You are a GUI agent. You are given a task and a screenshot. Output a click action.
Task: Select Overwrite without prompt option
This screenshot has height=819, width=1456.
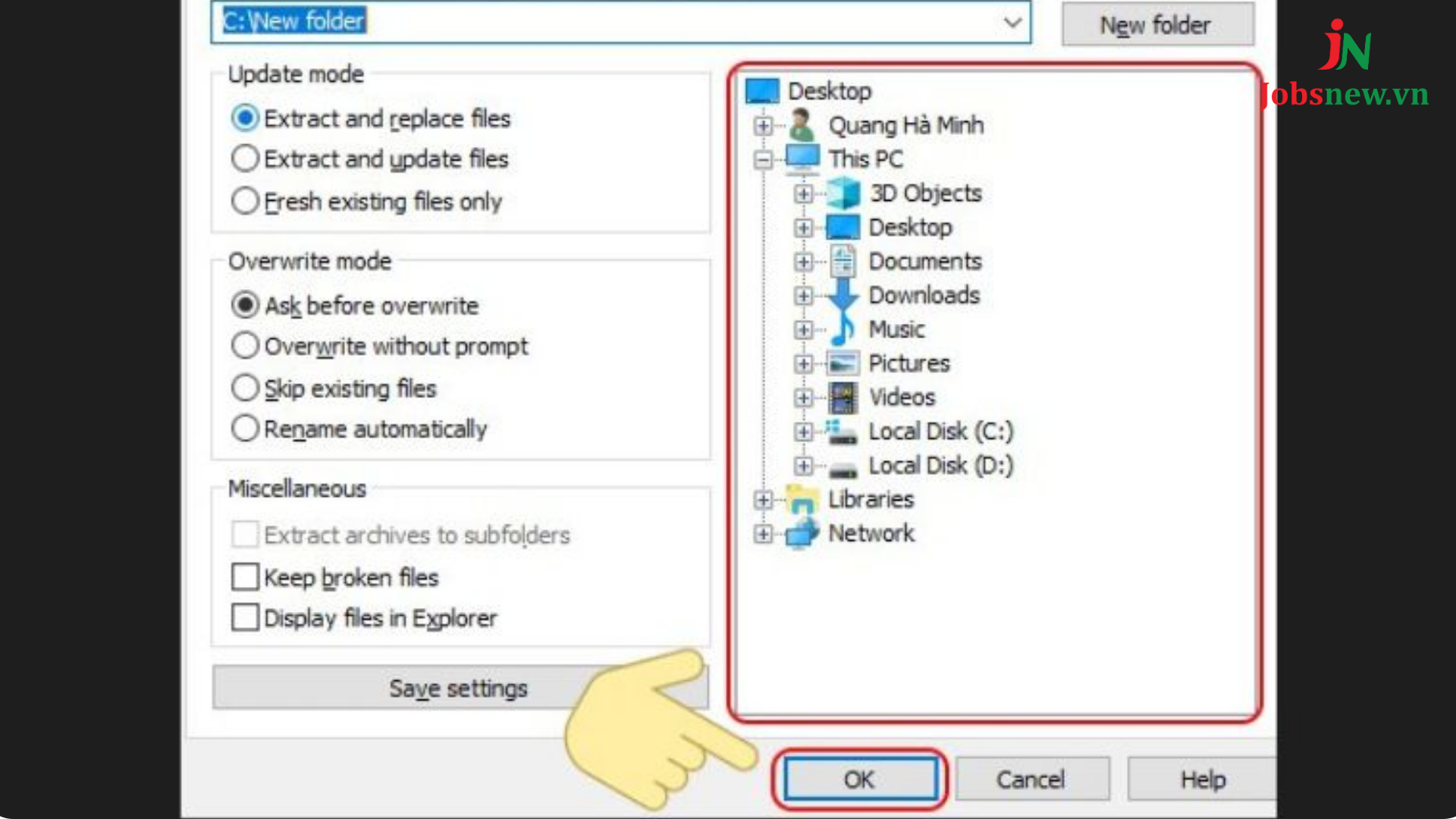tap(244, 346)
